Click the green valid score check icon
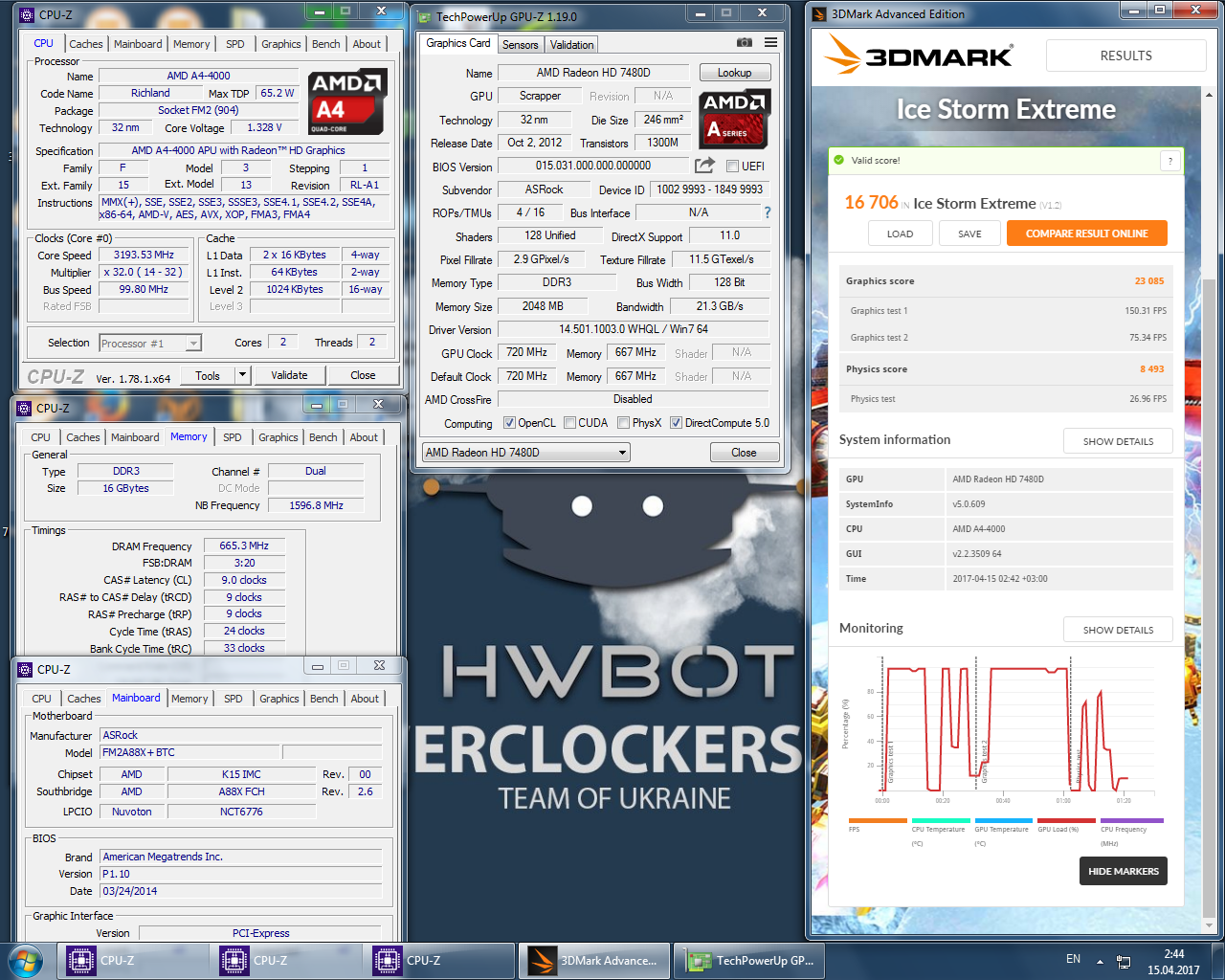The width and height of the screenshot is (1225, 980). coord(839,161)
